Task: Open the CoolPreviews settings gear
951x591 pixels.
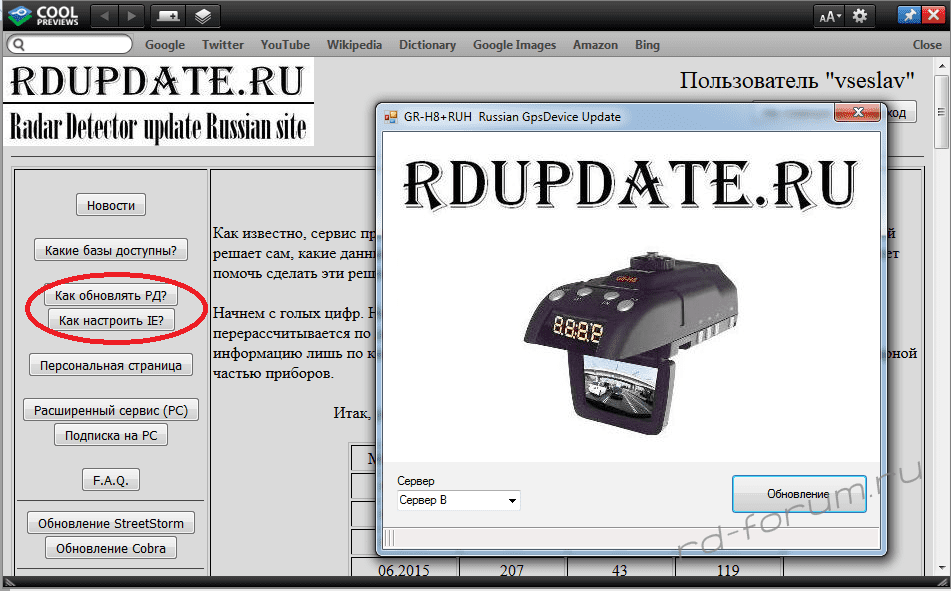Action: coord(860,16)
